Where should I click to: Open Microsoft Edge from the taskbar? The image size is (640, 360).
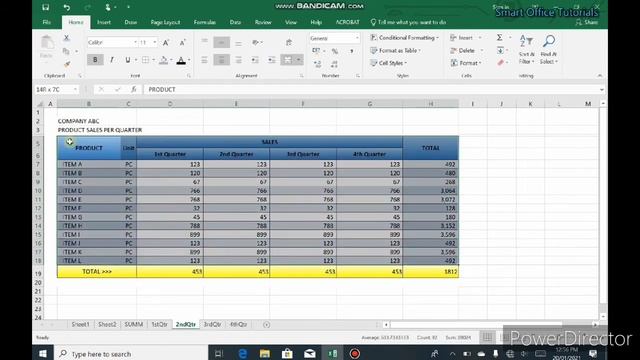click(x=242, y=353)
